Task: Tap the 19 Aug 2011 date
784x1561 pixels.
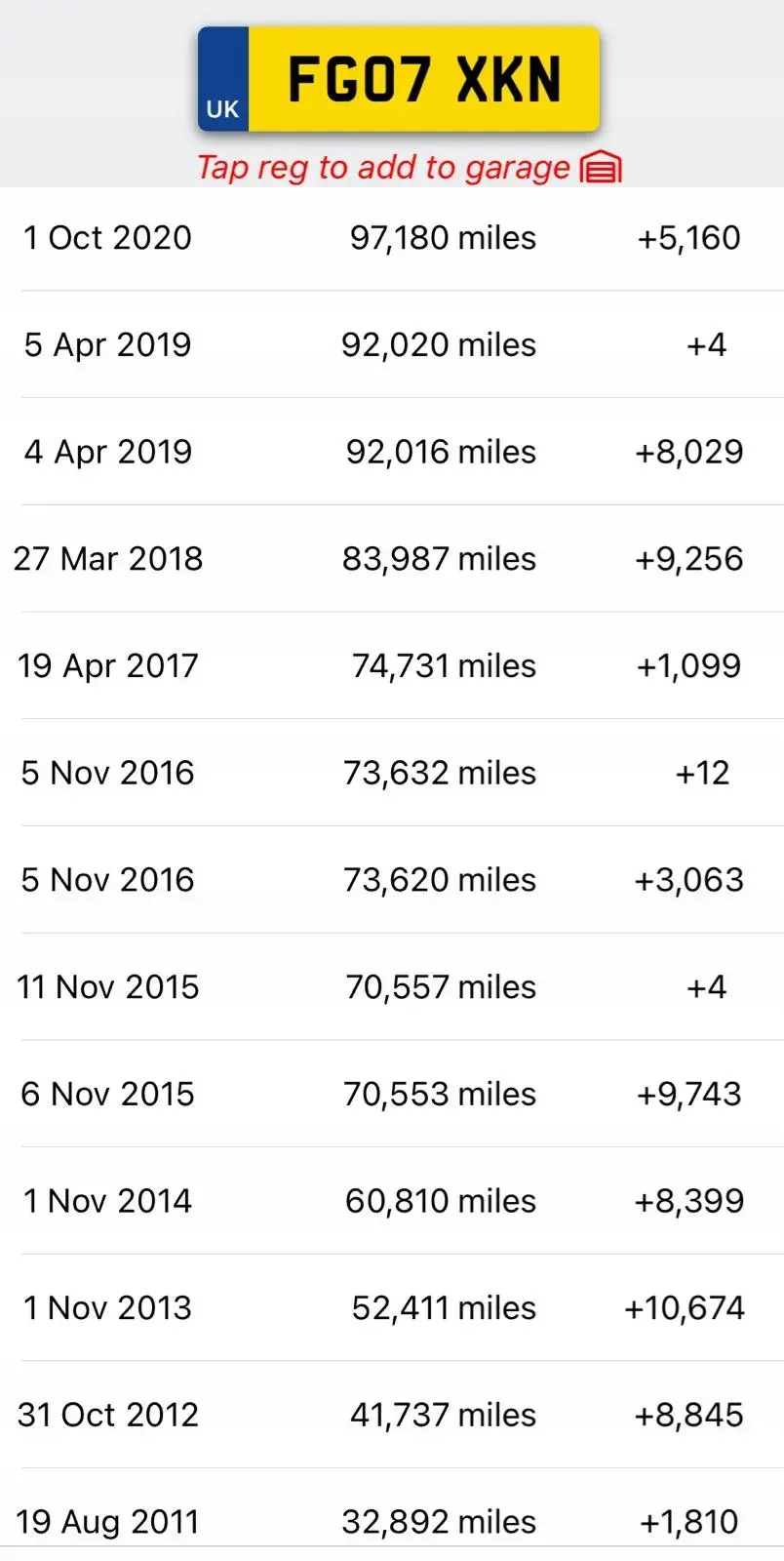Action: [x=107, y=1522]
